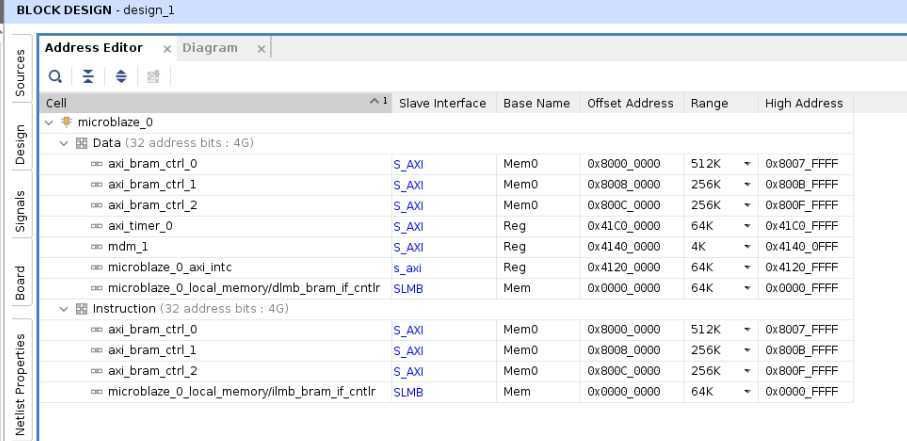Open Range dropdown for Instruction axi_bram_ctrl_0
The image size is (907, 441).
tap(747, 330)
